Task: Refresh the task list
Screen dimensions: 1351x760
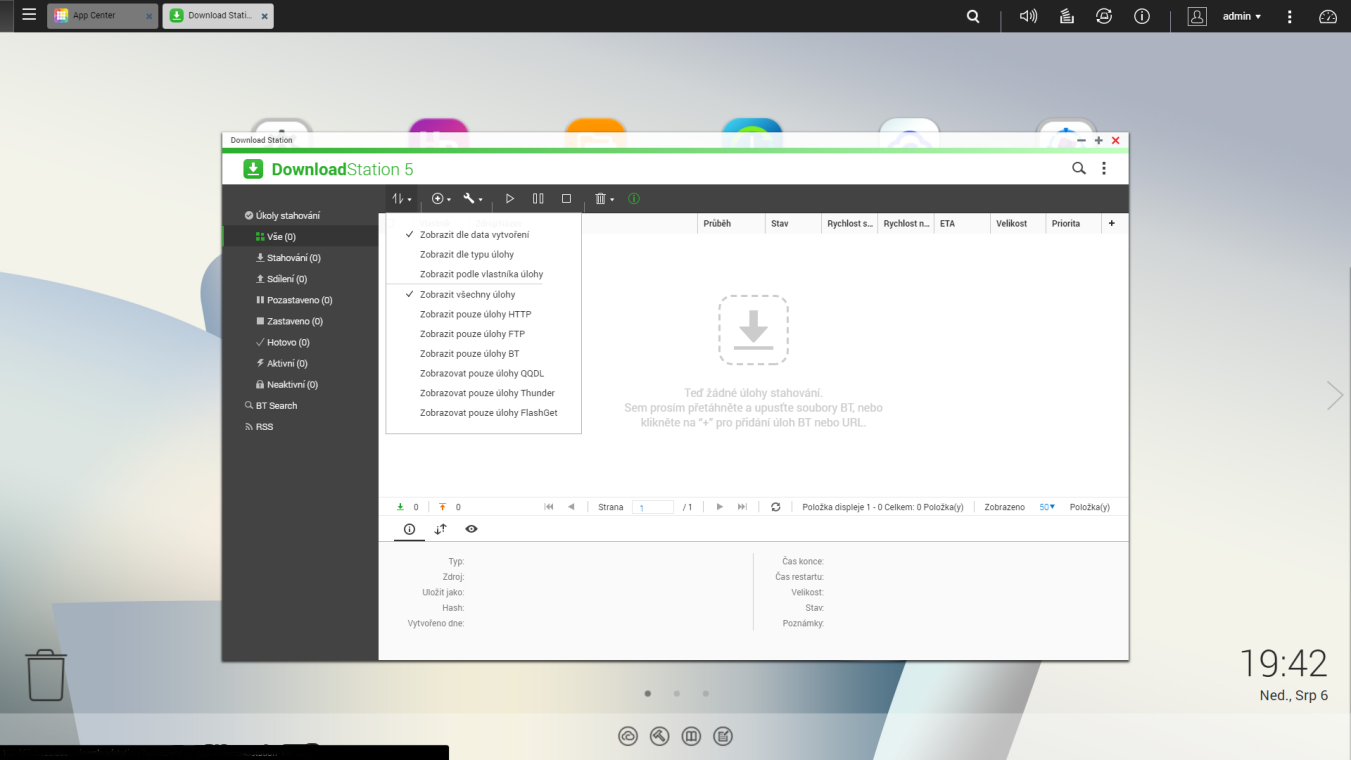Action: pyautogui.click(x=776, y=507)
